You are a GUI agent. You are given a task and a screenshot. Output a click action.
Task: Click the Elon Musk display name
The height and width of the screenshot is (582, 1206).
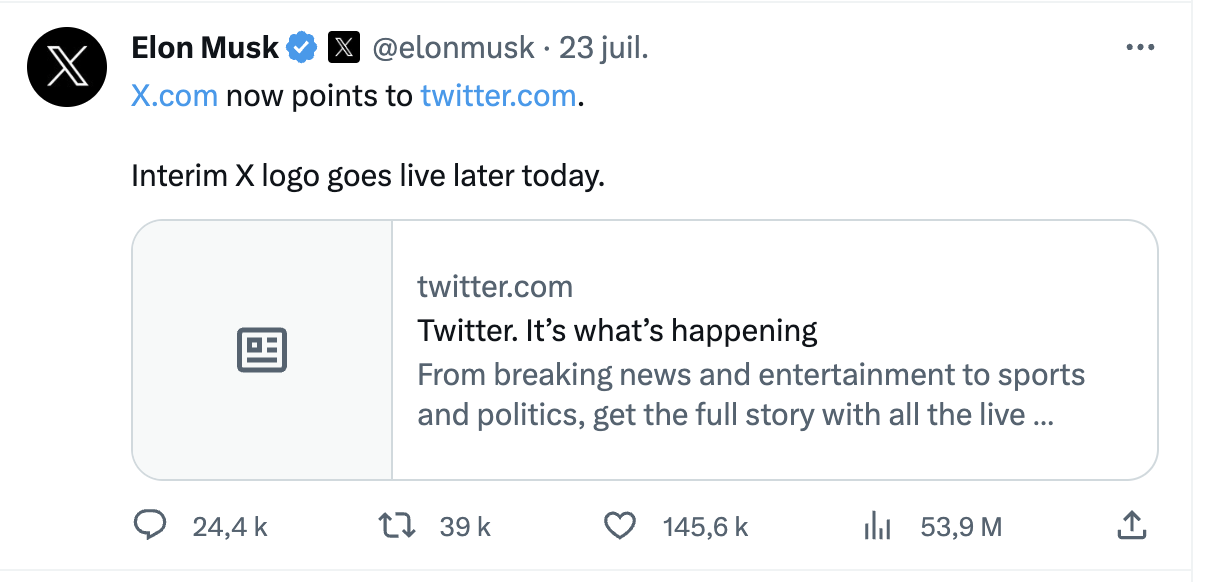[205, 47]
